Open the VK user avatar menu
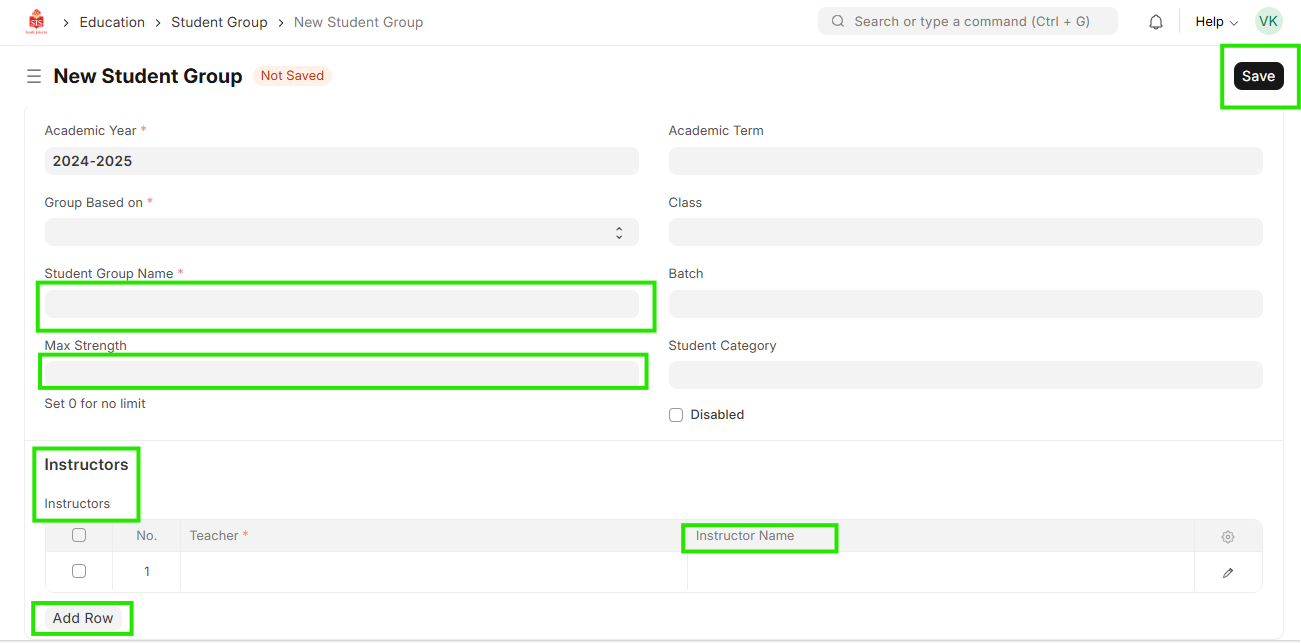Image resolution: width=1301 pixels, height=643 pixels. 1268,22
